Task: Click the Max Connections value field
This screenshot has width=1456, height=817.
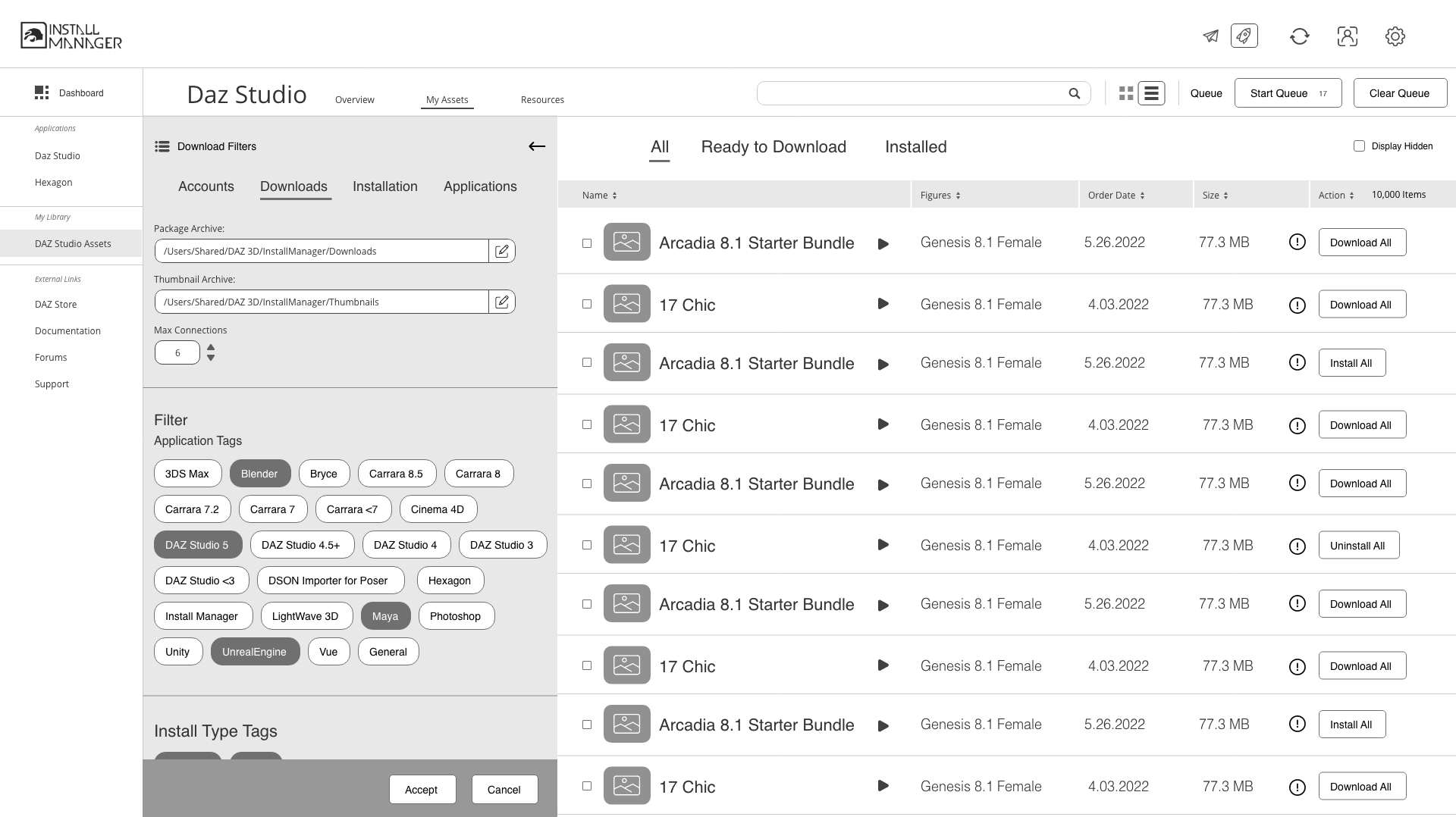Action: pos(177,353)
